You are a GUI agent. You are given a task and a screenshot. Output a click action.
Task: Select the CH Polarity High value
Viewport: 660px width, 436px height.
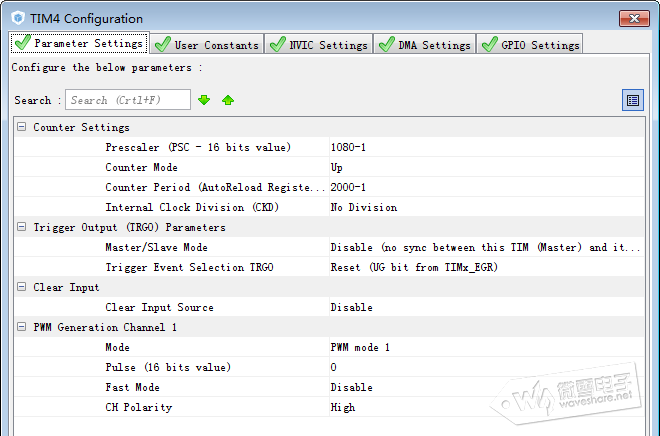click(485, 408)
